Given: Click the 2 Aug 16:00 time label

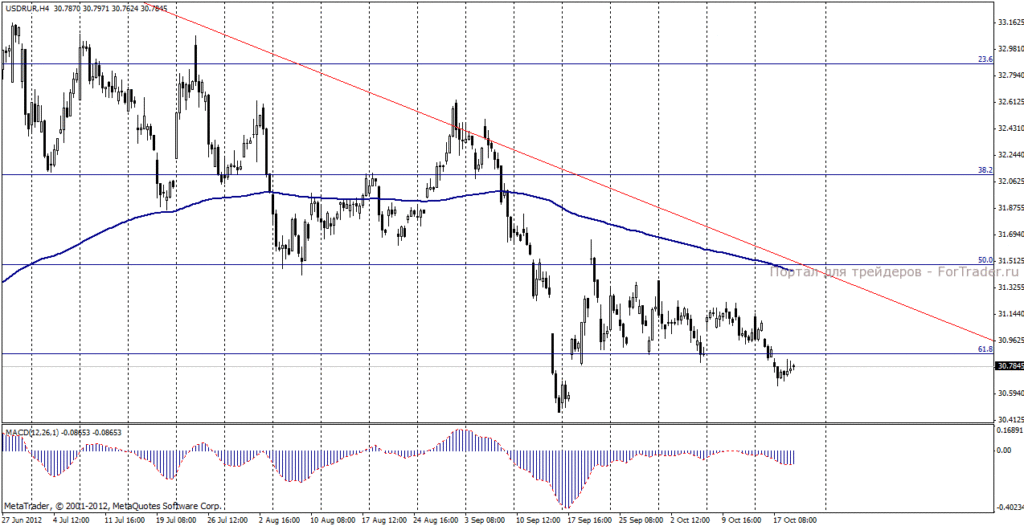Looking at the screenshot, I should click(x=280, y=519).
